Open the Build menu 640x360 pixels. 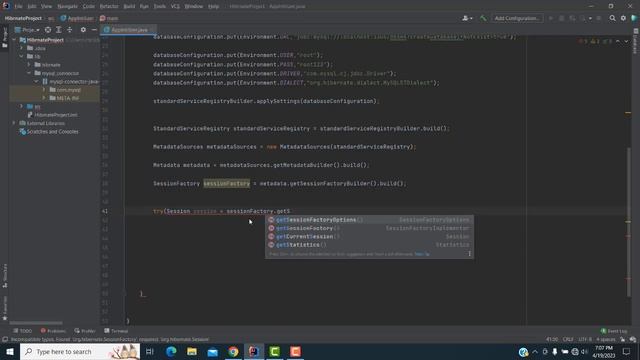pos(129,7)
